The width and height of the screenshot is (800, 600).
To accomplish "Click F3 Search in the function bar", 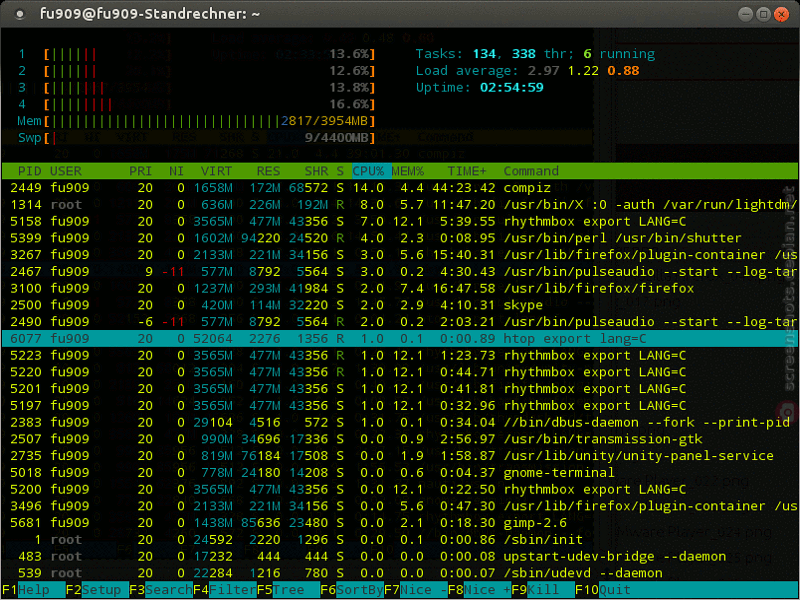I will coord(161,590).
